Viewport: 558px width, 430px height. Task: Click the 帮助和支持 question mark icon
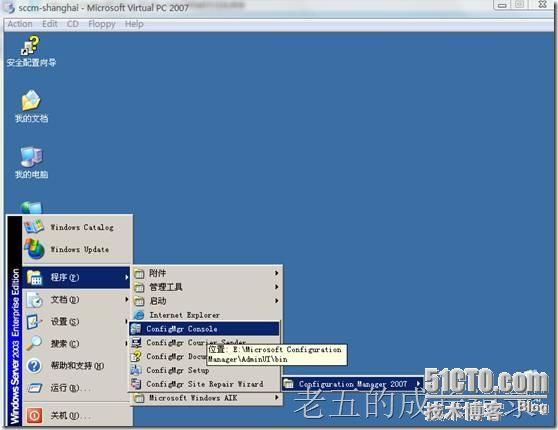tap(35, 366)
